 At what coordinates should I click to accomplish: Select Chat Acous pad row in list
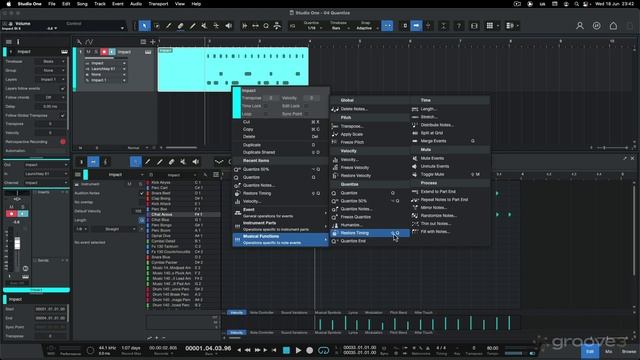click(x=183, y=214)
